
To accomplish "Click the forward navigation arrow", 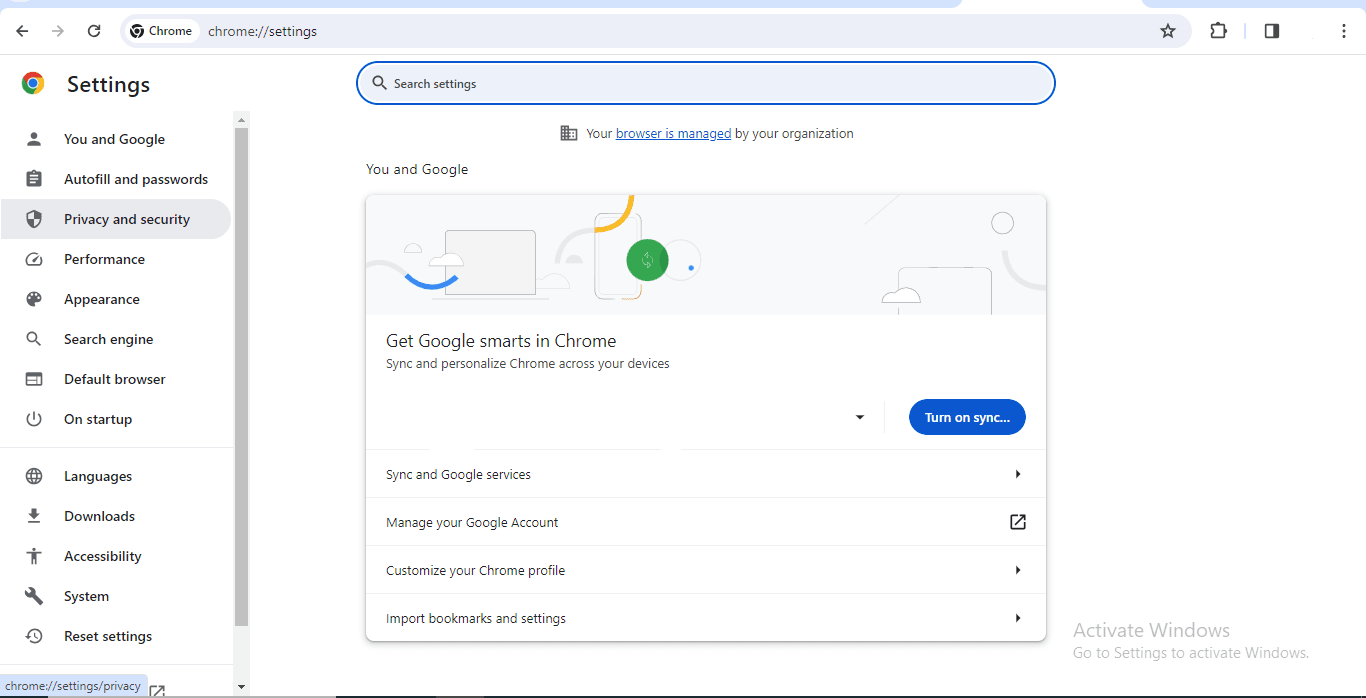I will 58,31.
